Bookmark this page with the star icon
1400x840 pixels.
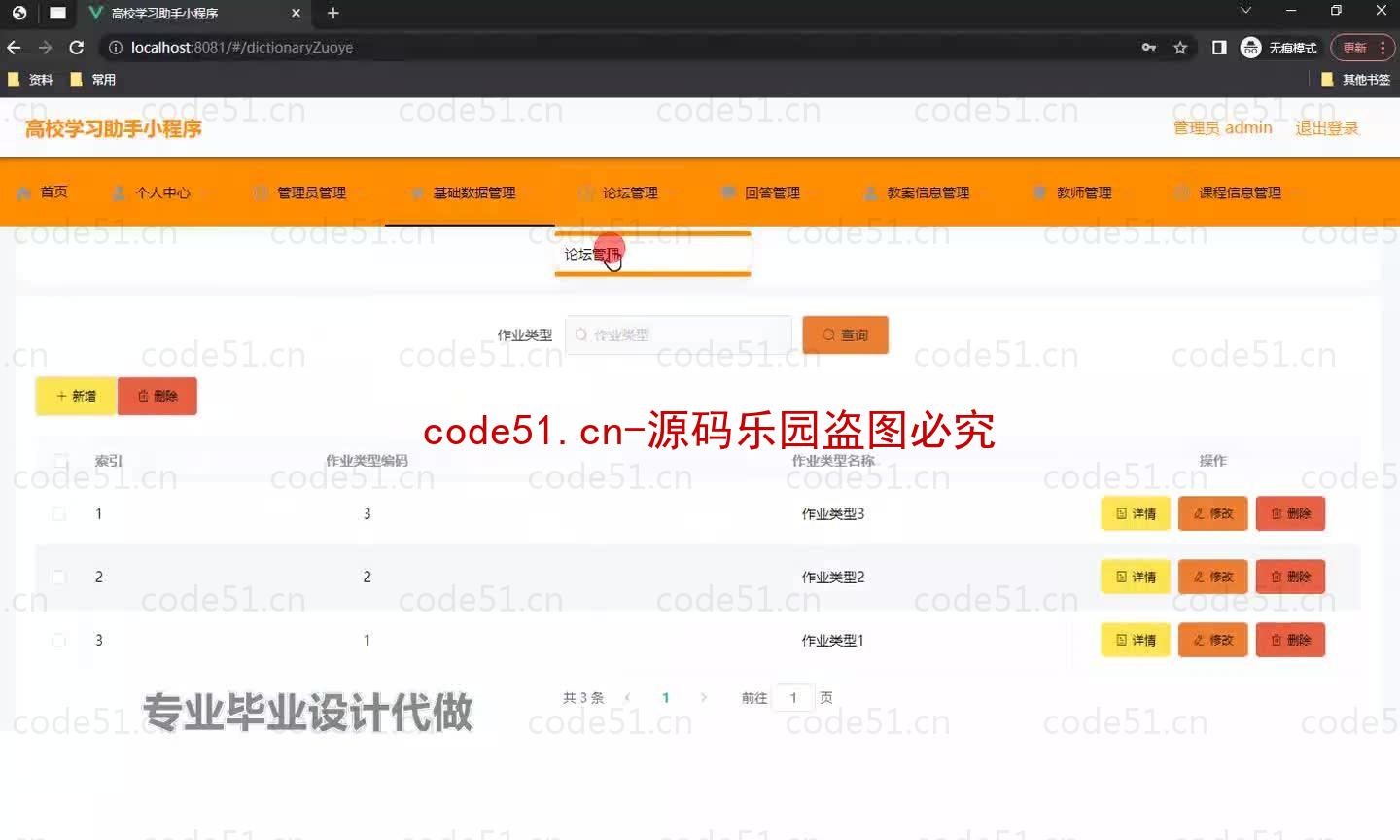(1180, 47)
